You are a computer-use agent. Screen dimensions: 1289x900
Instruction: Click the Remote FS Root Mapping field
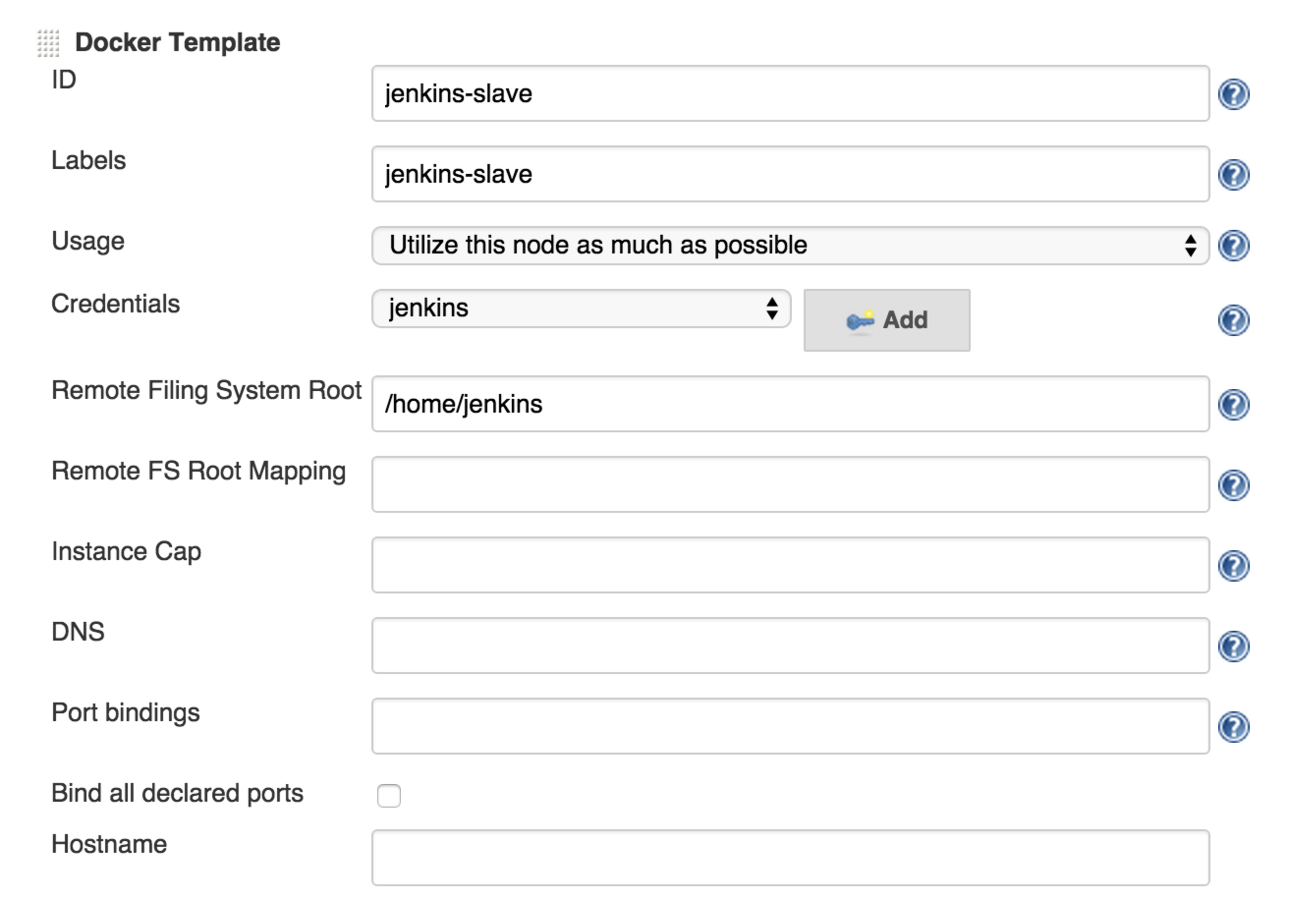point(790,485)
